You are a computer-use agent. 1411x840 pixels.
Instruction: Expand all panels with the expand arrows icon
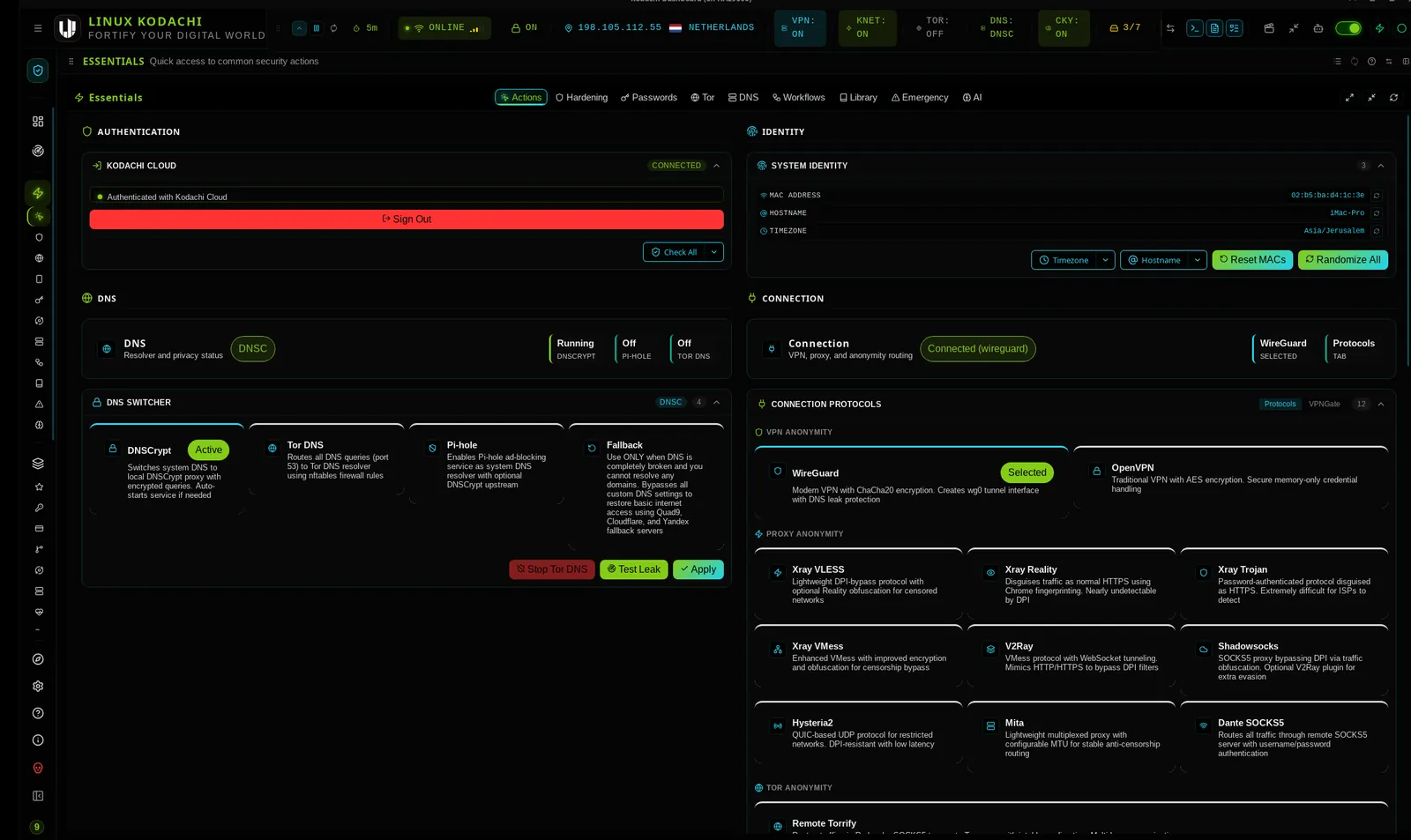click(1349, 98)
